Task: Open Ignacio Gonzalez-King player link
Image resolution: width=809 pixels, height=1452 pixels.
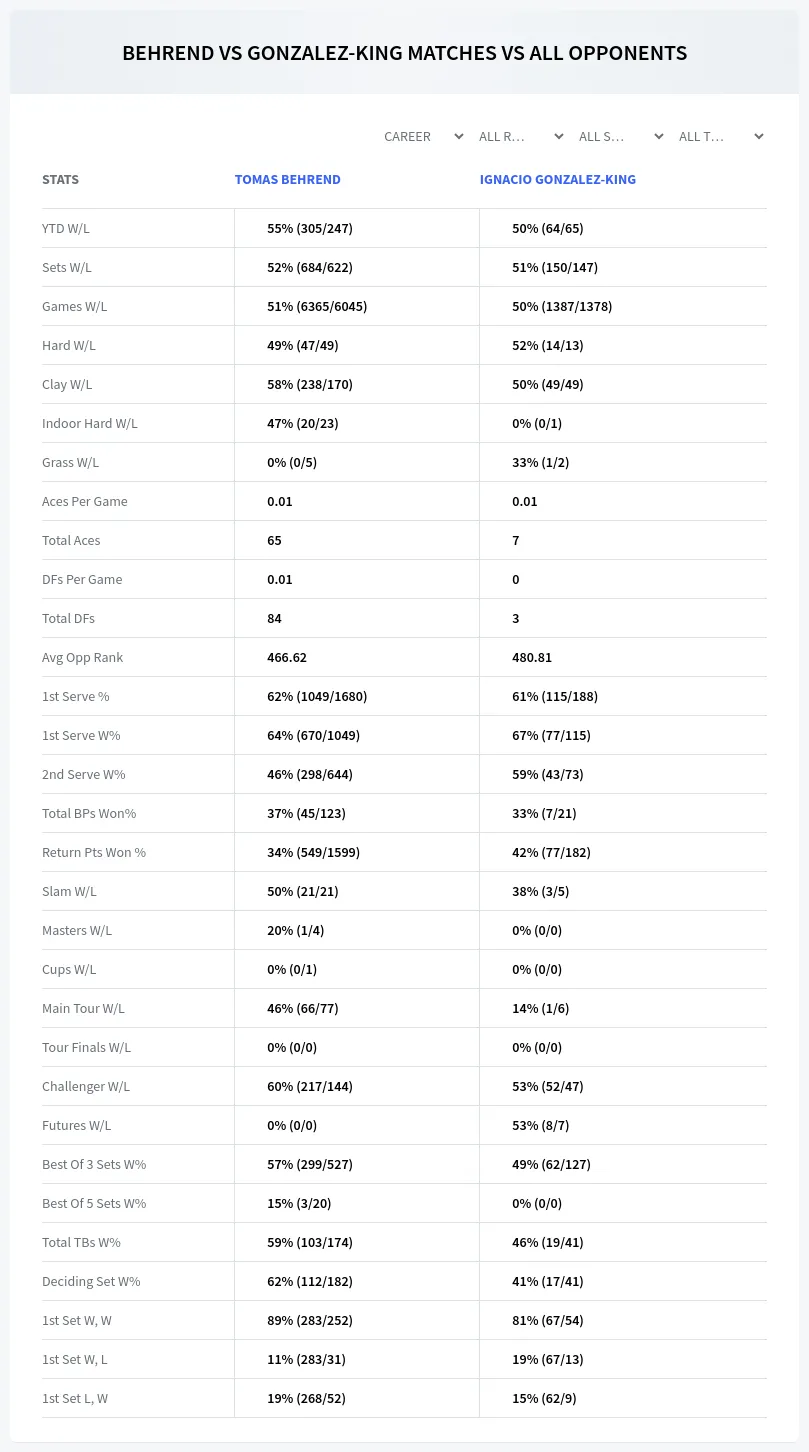Action: (558, 180)
